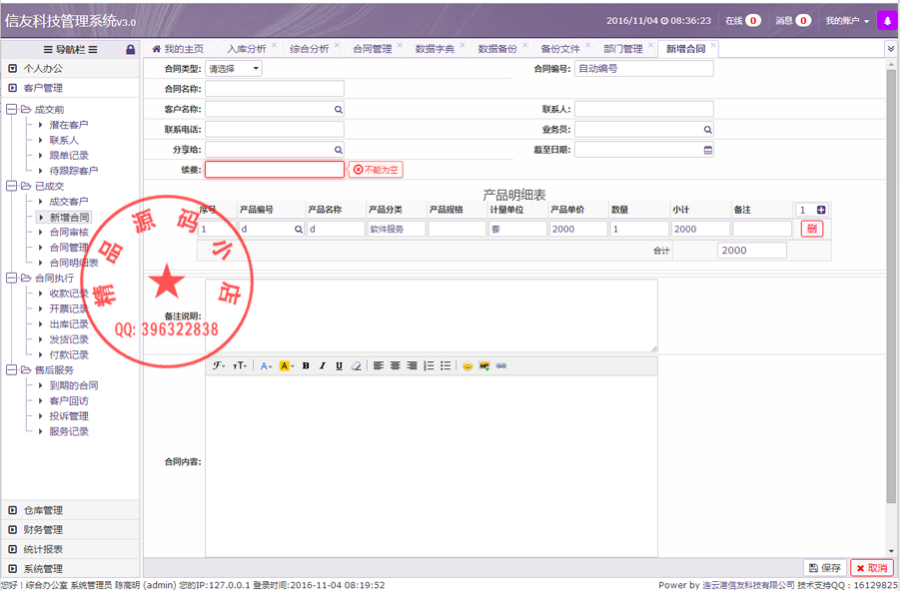900x591 pixels.
Task: Insert bulleted list in editor
Action: coord(445,366)
